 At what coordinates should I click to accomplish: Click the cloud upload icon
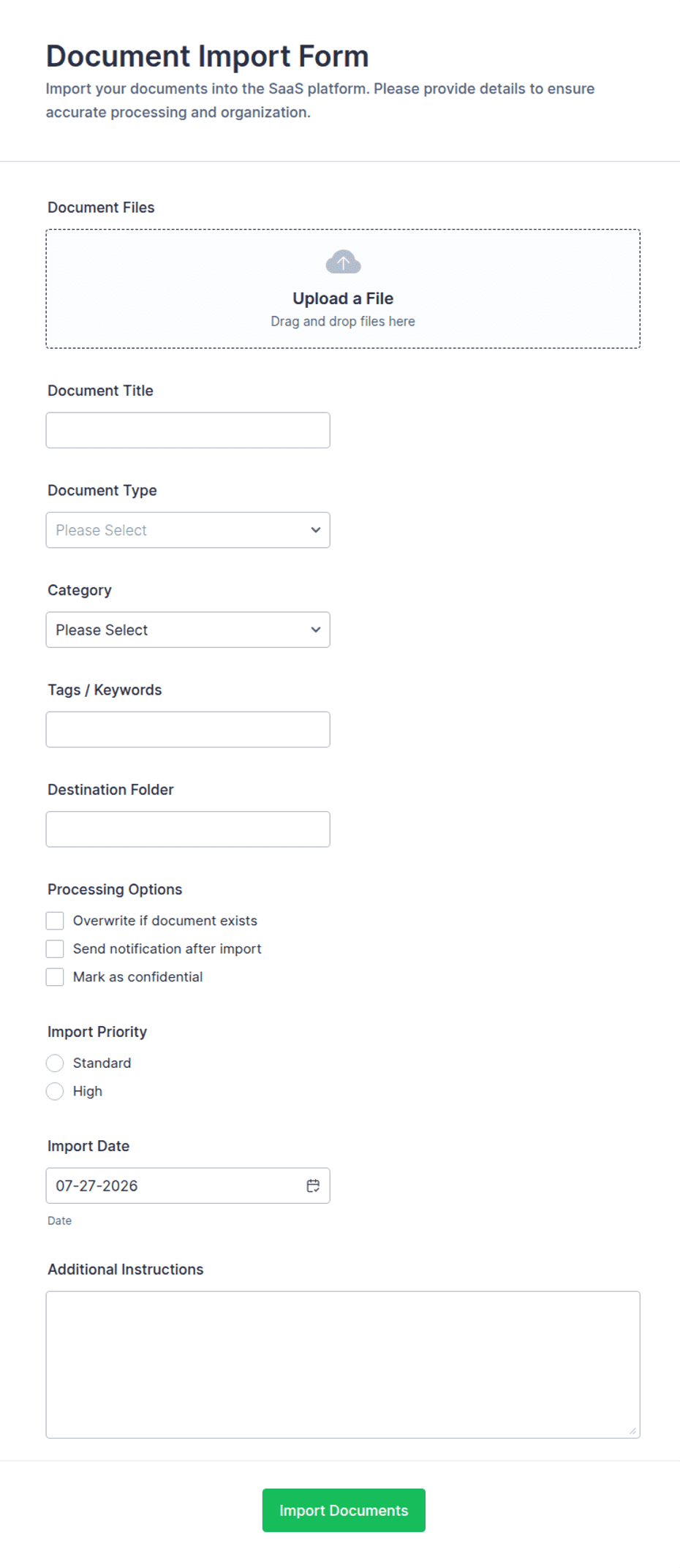[343, 262]
